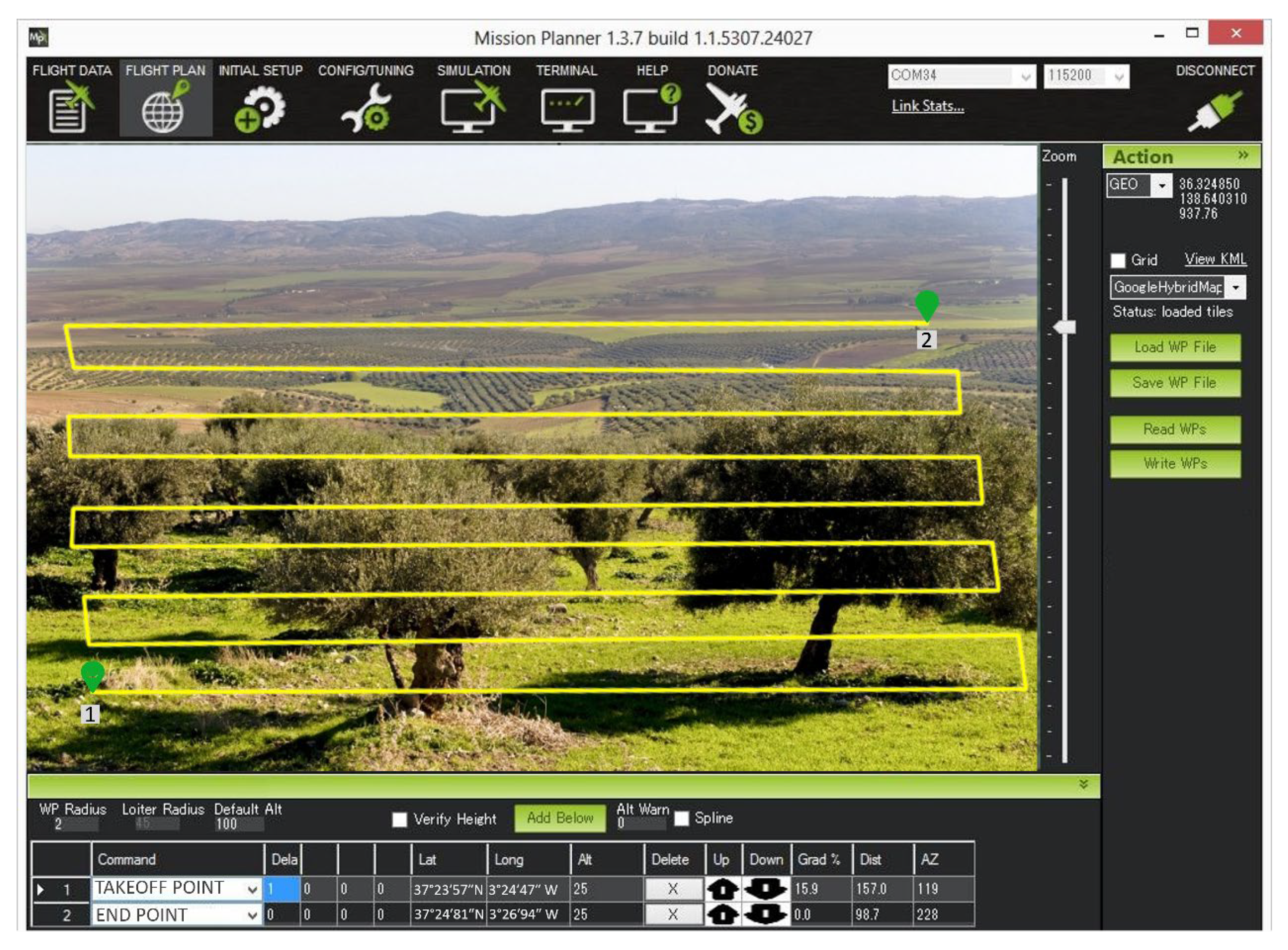Move waypoint 1 up with arrow icon
The width and height of the screenshot is (1288, 950).
723,890
